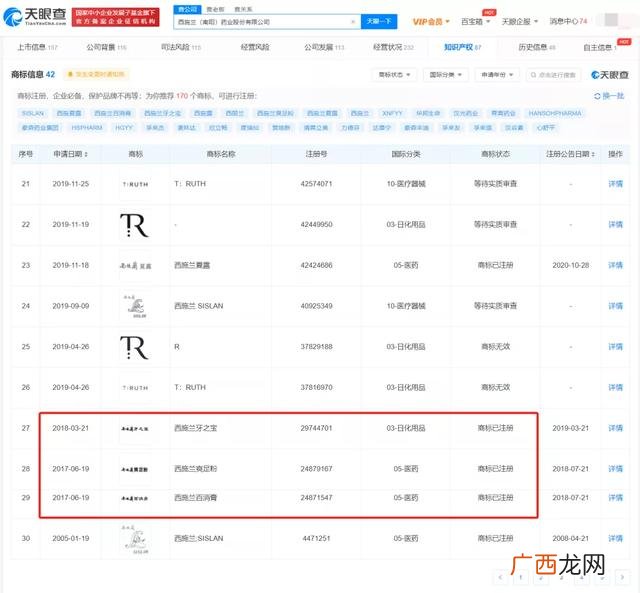The image size is (640, 593).
Task: Sort by 注册公告日期 column arrows
Action: 593,154
